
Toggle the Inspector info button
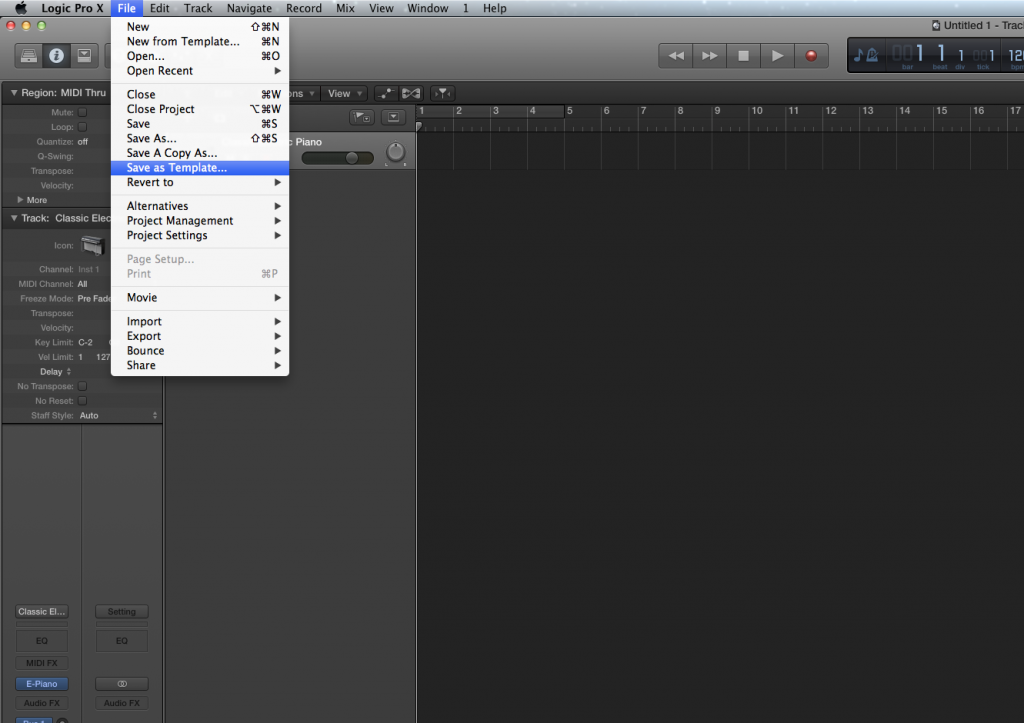57,56
